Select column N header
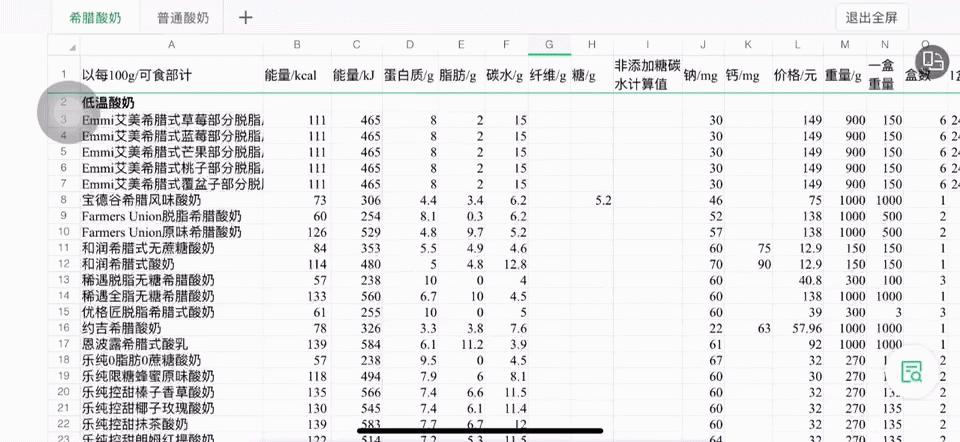The image size is (960, 442). tap(885, 45)
